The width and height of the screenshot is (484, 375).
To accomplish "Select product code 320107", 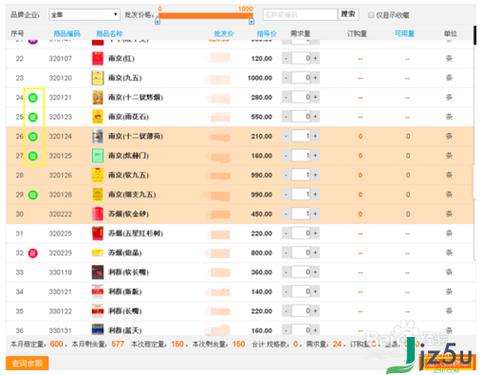I will [x=60, y=59].
